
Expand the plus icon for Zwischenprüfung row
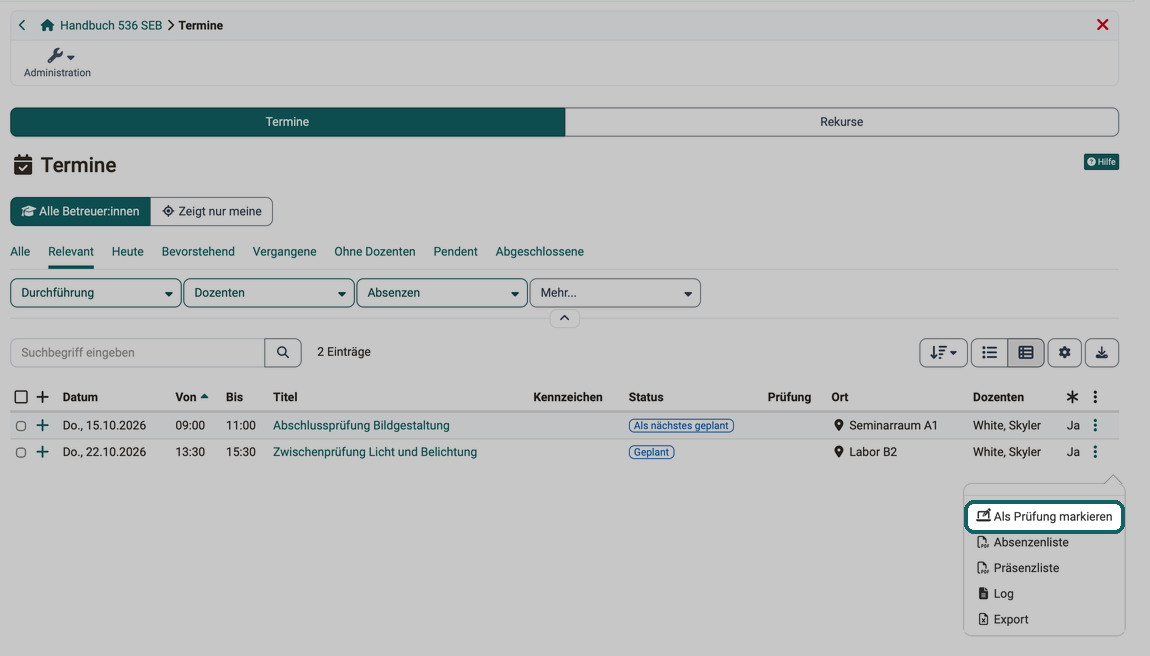tap(43, 452)
